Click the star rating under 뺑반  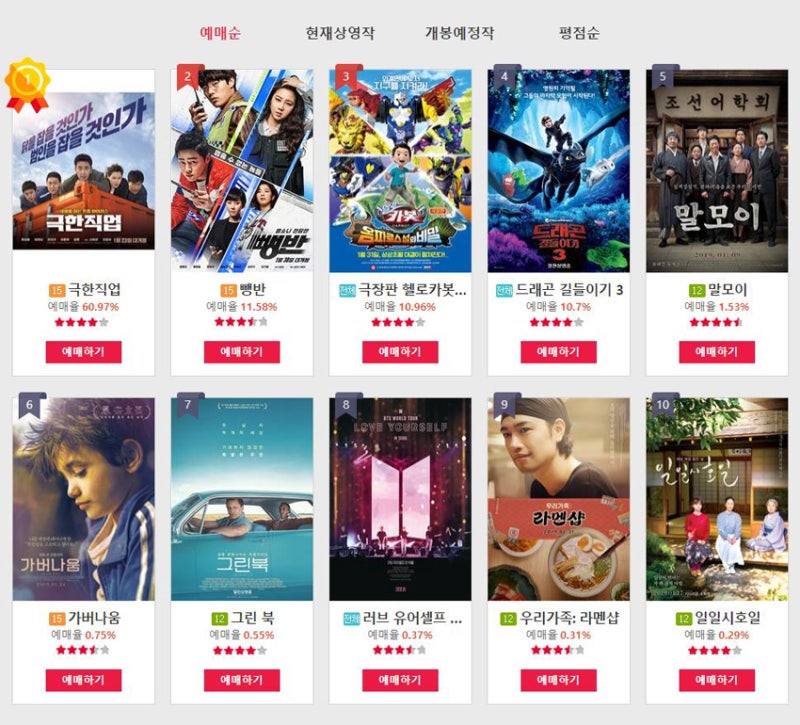[x=241, y=322]
